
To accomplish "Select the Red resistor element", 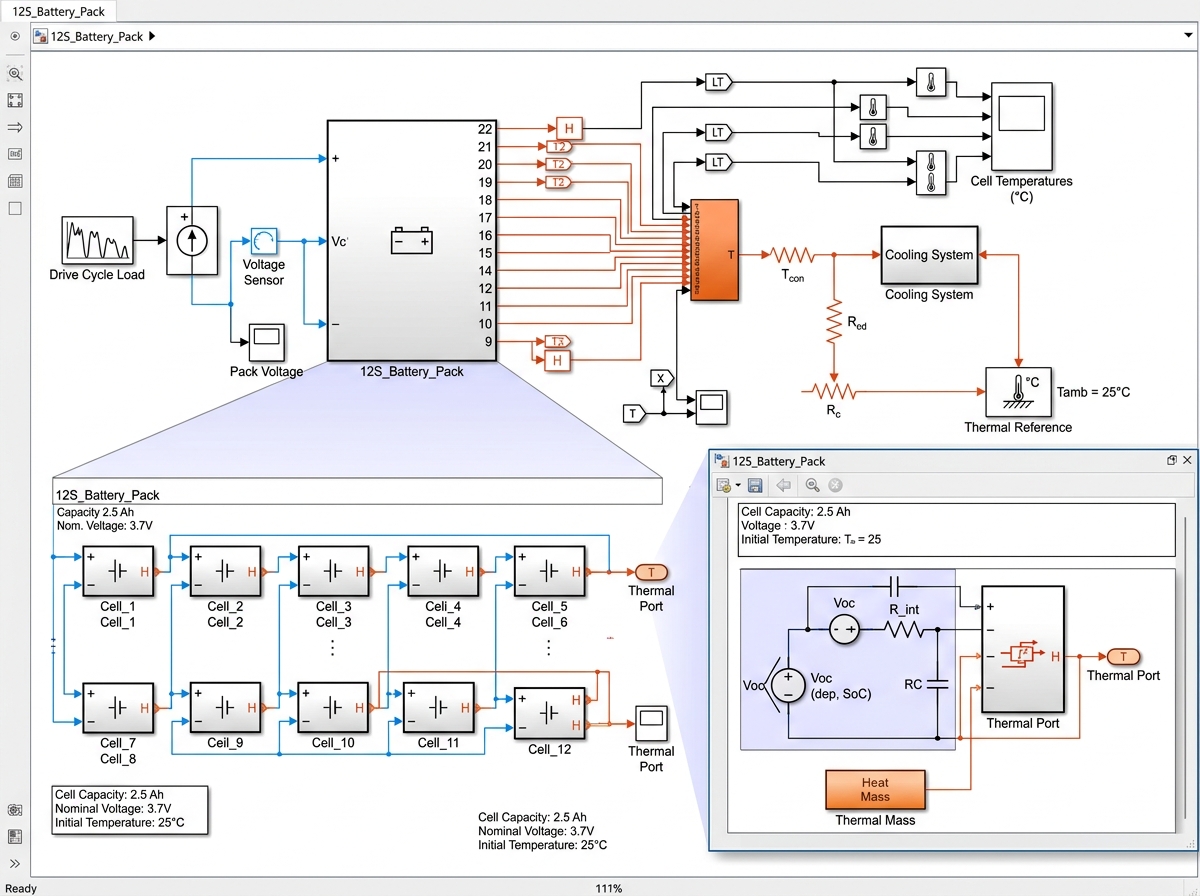I will click(832, 322).
